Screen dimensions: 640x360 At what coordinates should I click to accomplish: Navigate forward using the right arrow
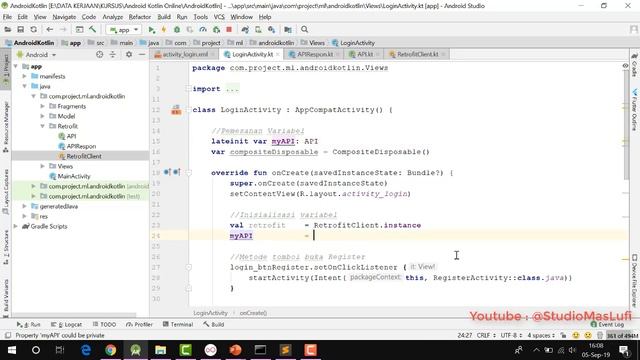(x=63, y=29)
